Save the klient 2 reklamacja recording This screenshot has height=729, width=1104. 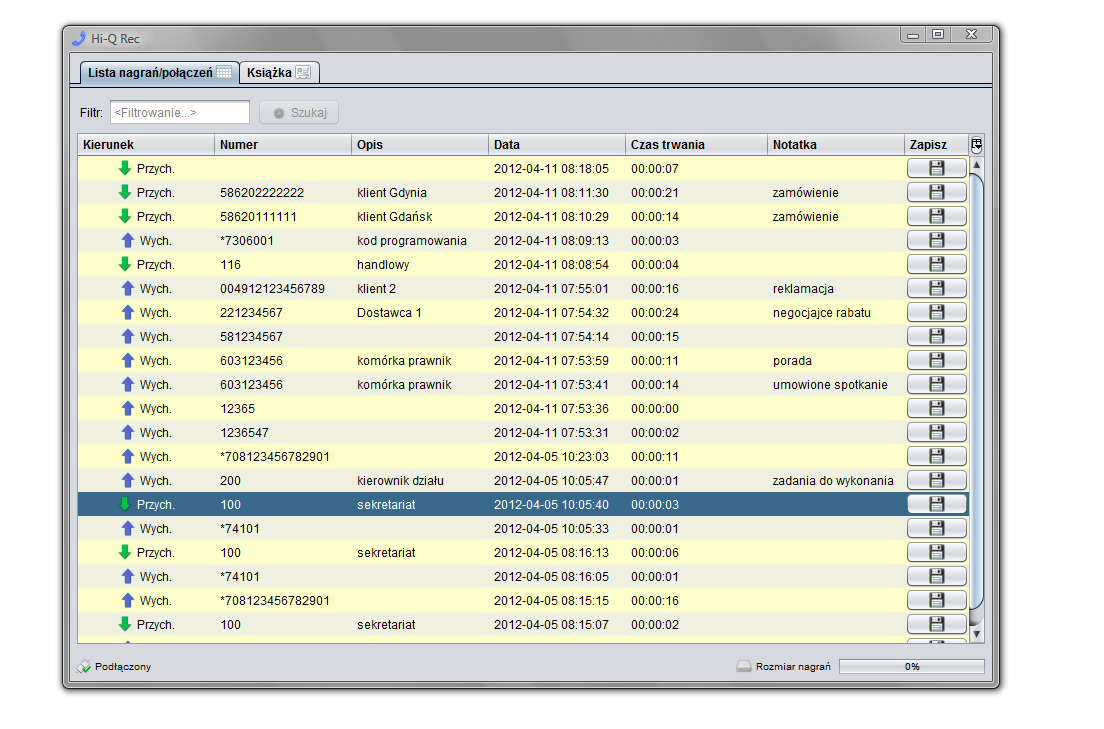click(936, 287)
